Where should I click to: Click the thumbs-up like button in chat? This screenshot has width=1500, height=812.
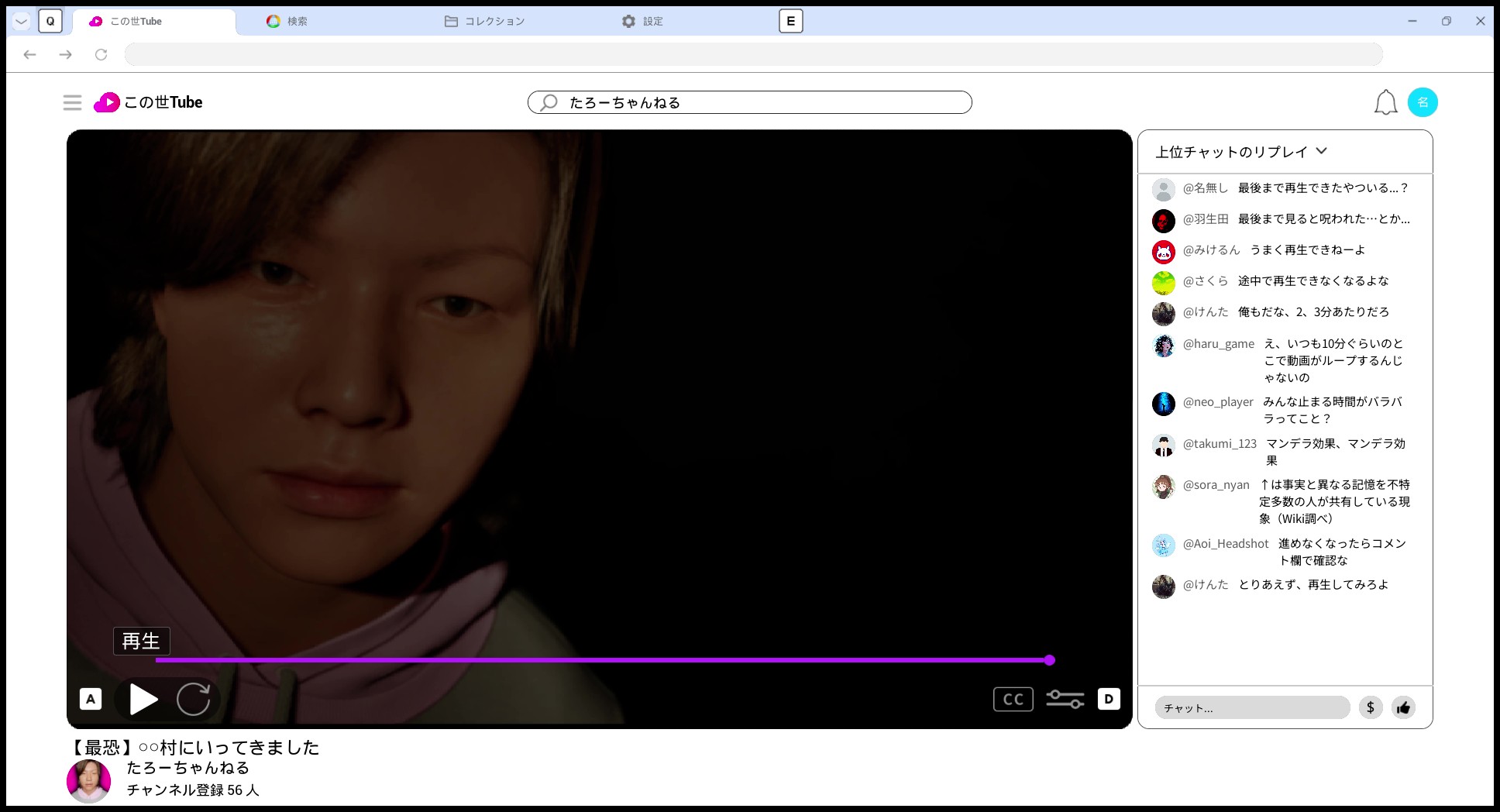[x=1403, y=707]
